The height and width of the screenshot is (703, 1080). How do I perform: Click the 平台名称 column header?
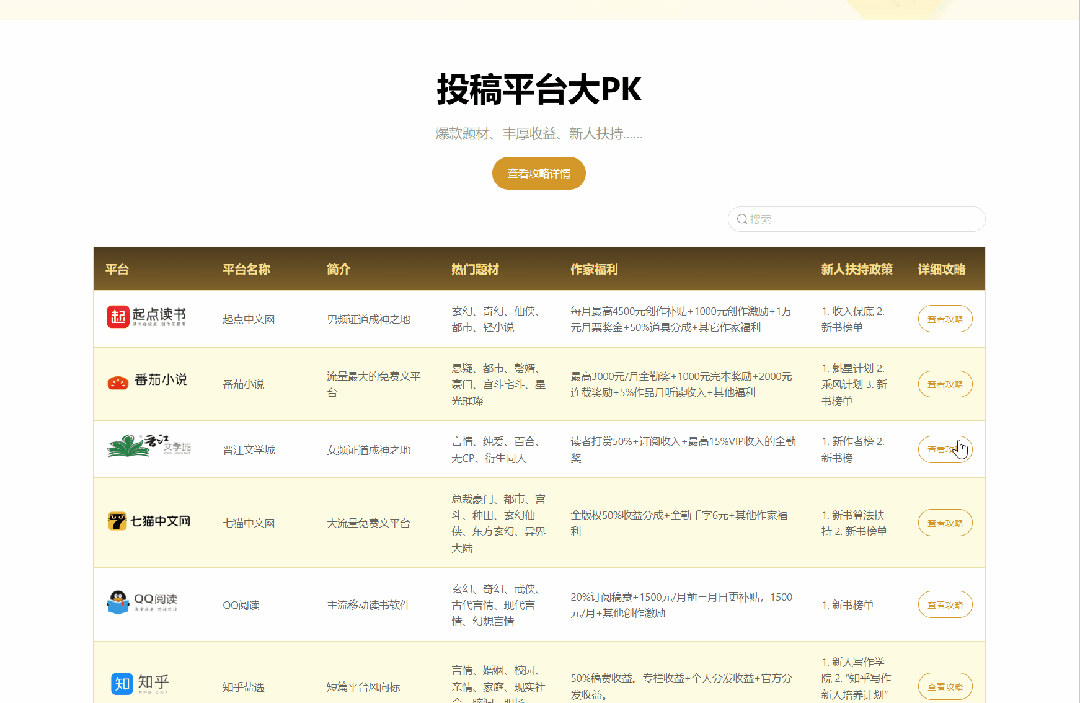pos(246,269)
